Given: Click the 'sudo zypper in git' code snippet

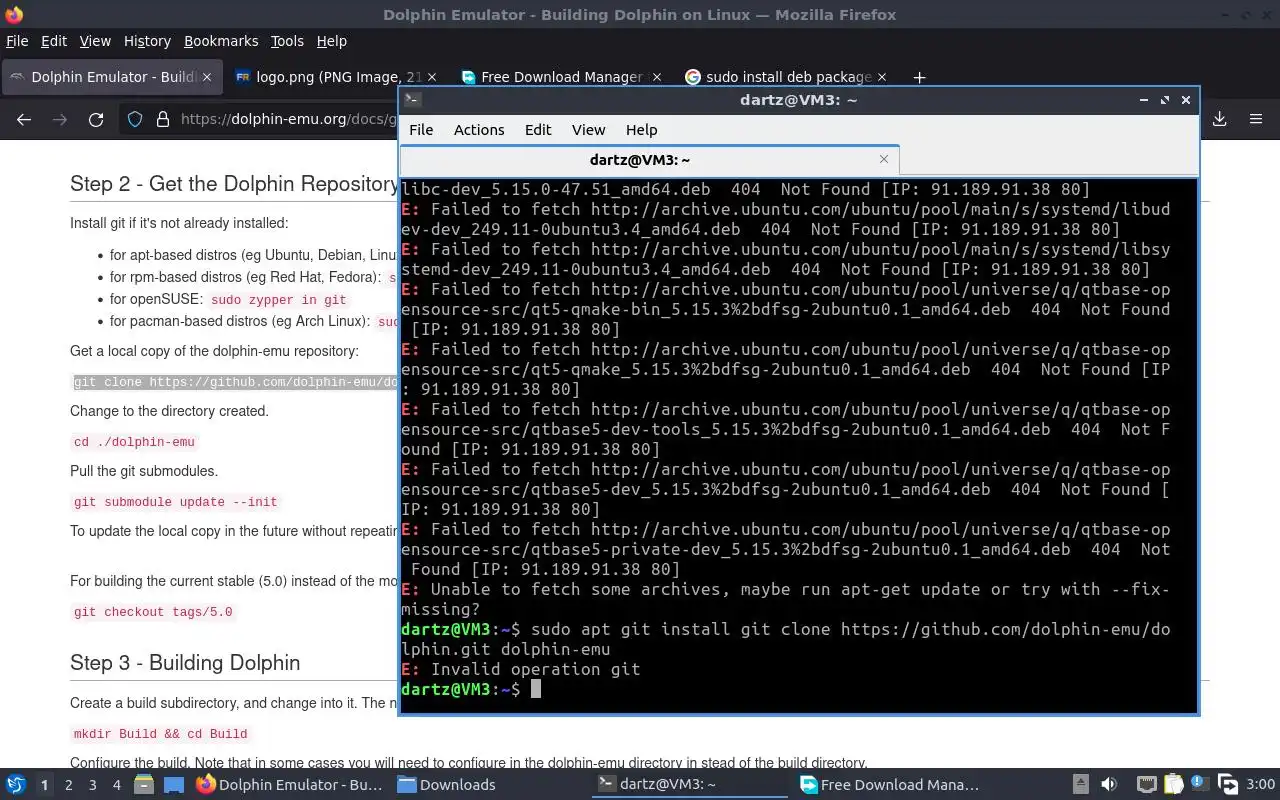Looking at the screenshot, I should pos(278,300).
